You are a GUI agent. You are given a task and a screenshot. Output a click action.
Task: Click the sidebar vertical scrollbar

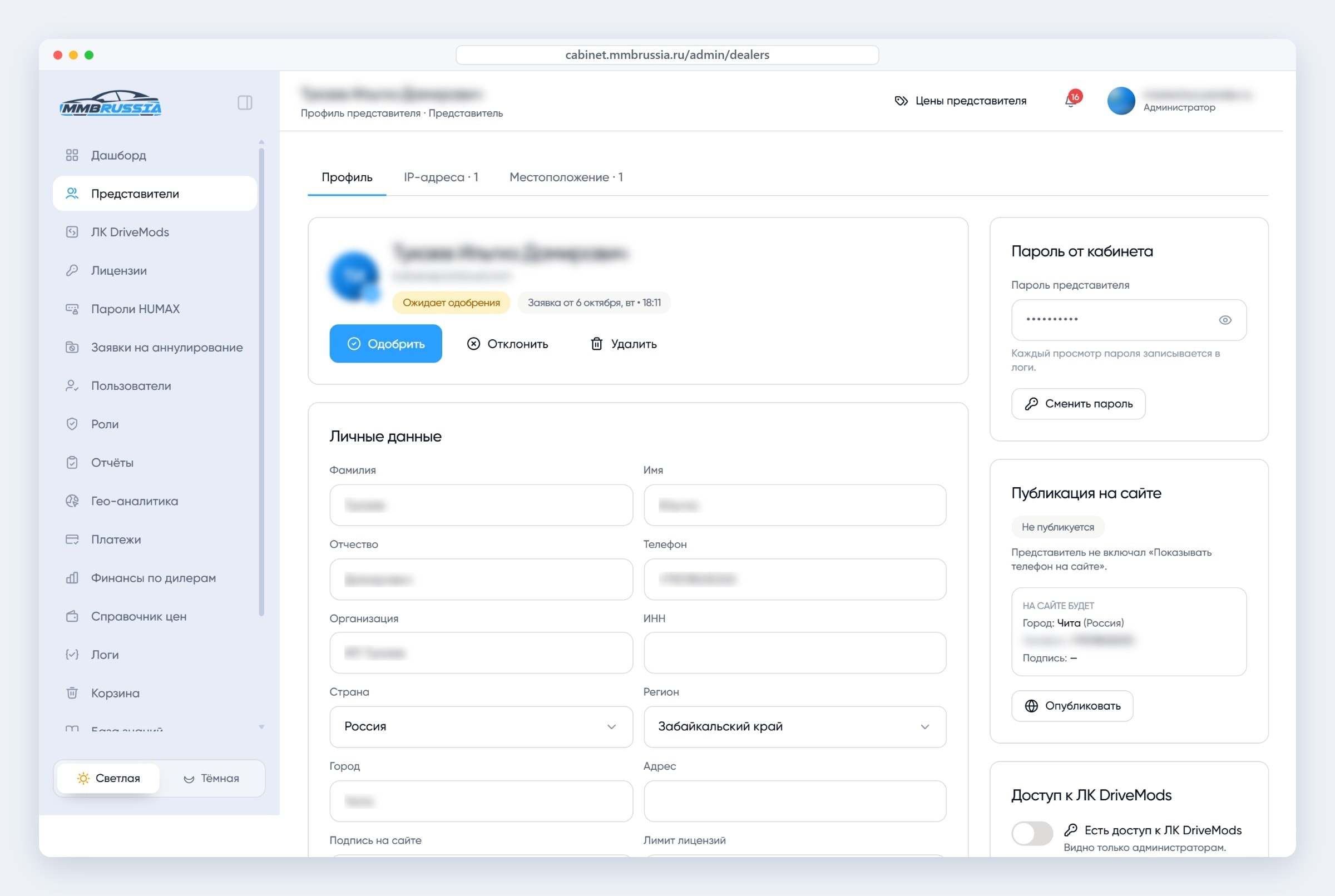261,382
